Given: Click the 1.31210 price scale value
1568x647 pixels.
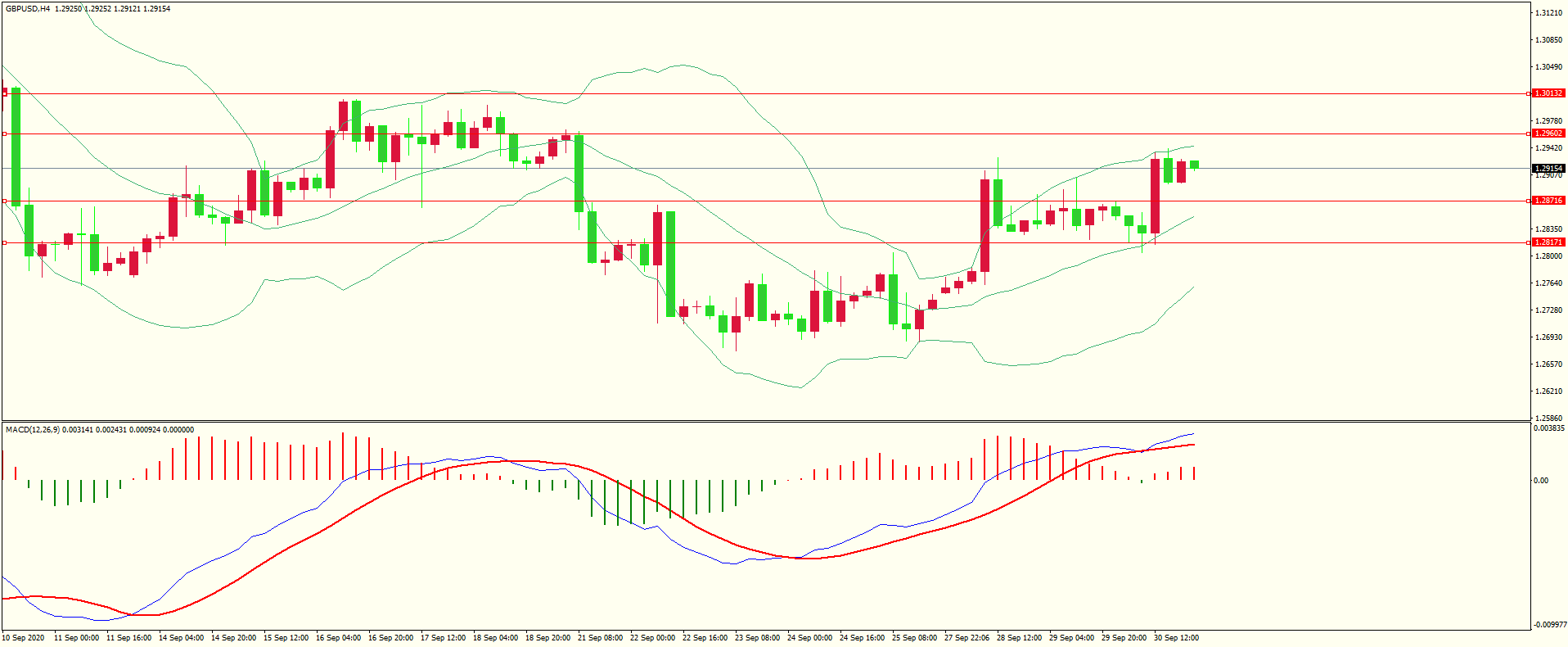Looking at the screenshot, I should [x=1548, y=13].
